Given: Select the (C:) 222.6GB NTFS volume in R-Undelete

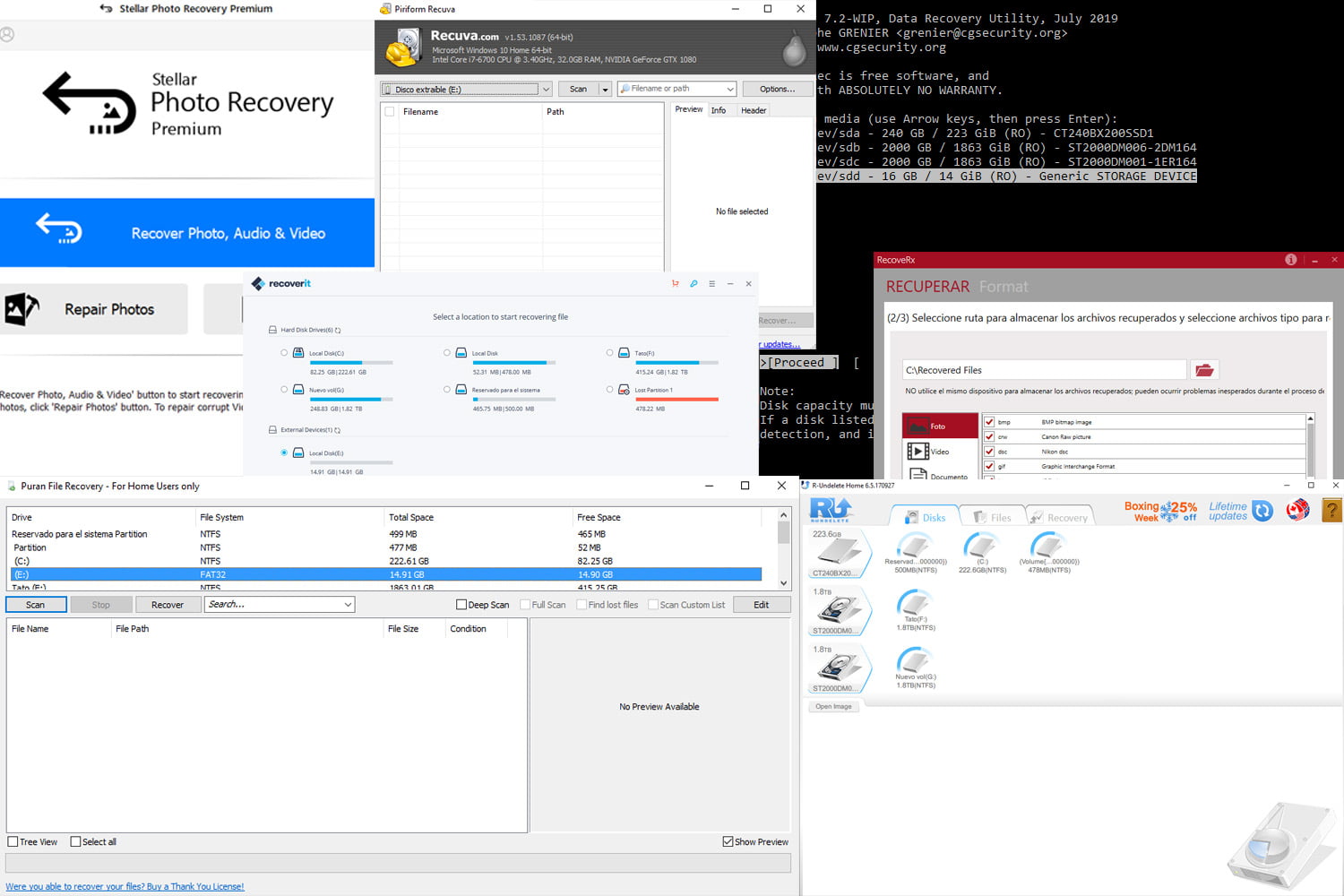Looking at the screenshot, I should [982, 552].
